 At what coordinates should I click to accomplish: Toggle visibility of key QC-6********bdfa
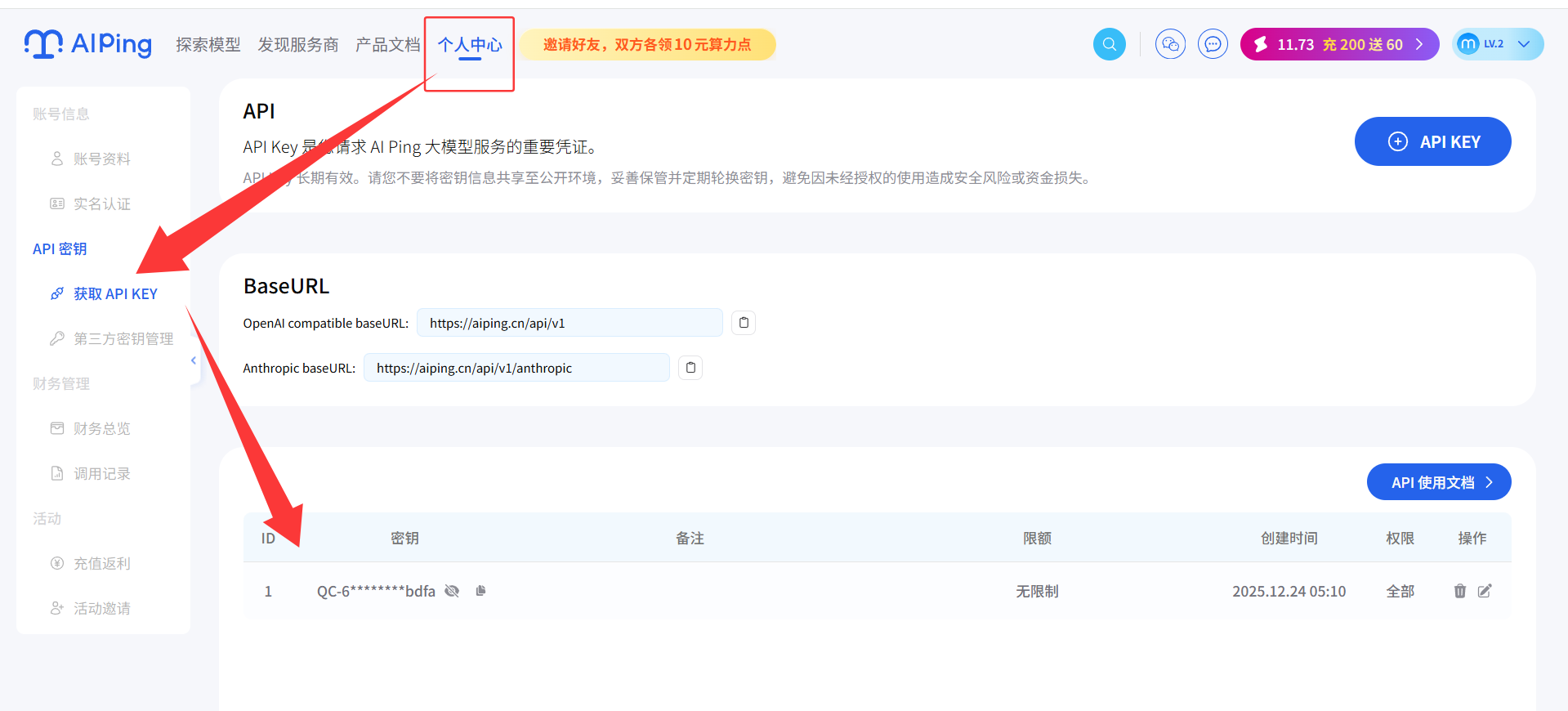[x=452, y=591]
